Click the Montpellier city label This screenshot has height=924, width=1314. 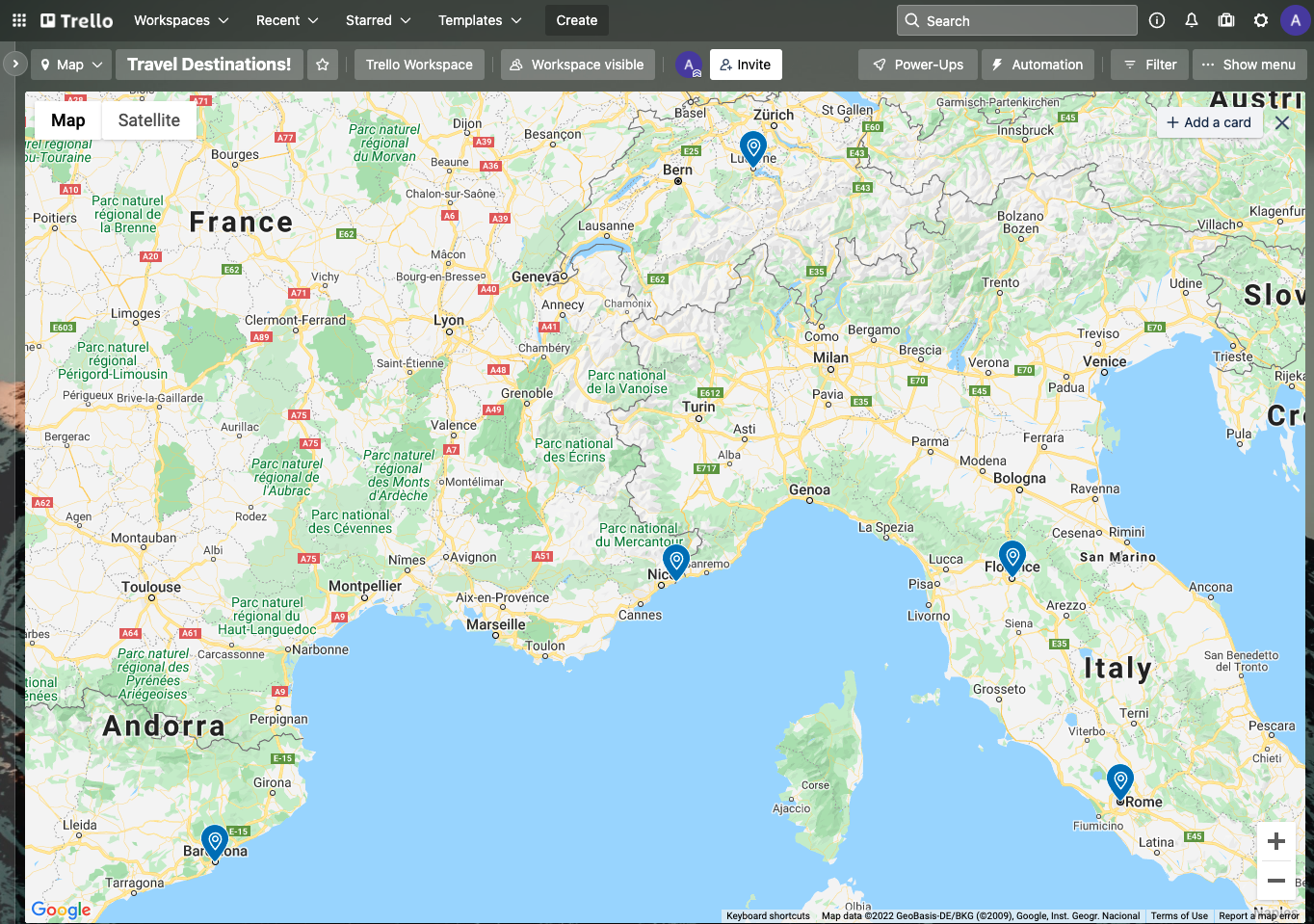365,586
